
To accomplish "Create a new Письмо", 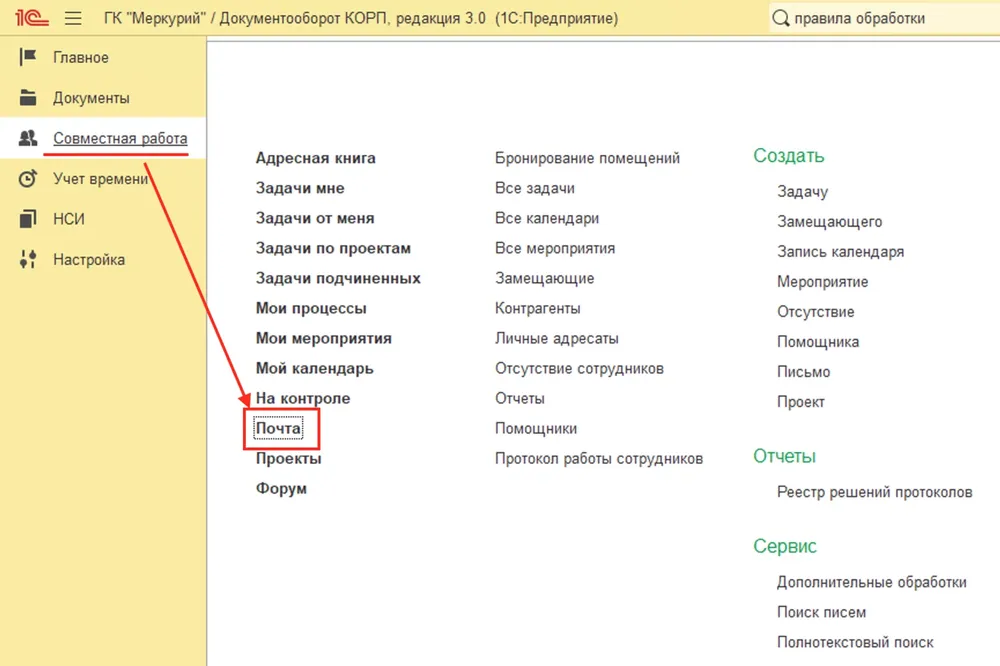I will [803, 371].
